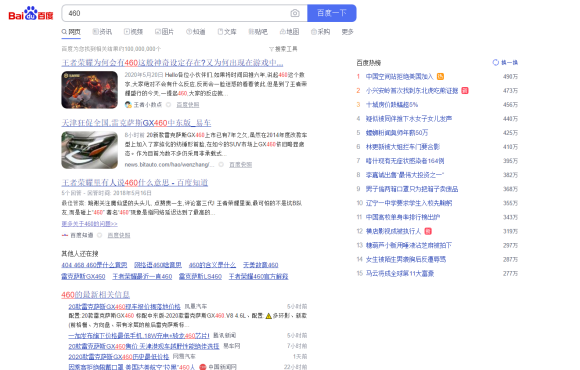Open the 地图 tab
Viewport: 580px width, 370px height.
point(289,32)
